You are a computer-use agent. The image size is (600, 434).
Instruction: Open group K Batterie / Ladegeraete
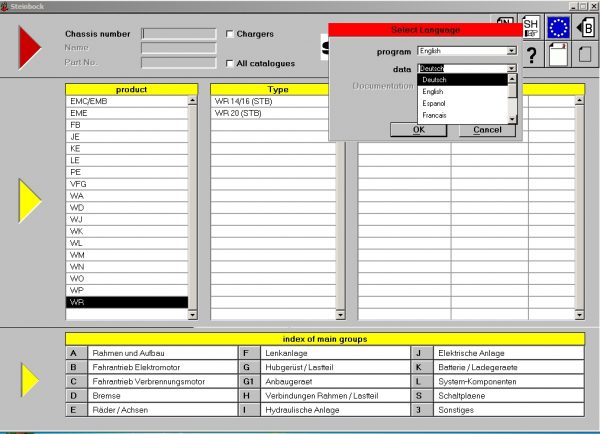tap(498, 367)
